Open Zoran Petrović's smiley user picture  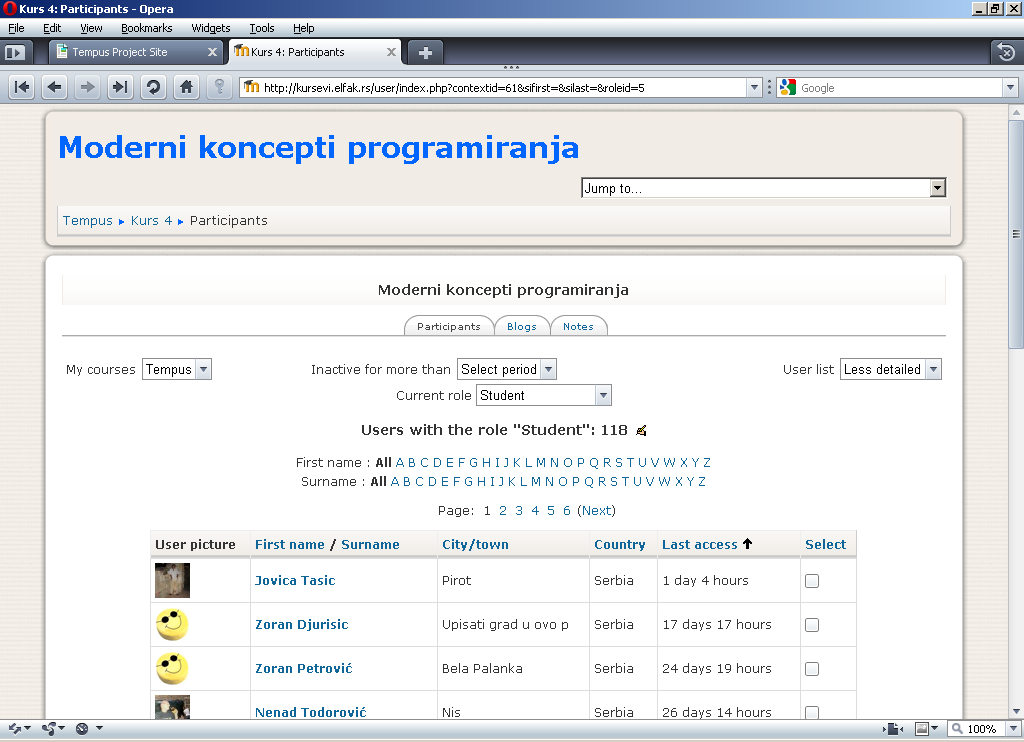(x=172, y=668)
